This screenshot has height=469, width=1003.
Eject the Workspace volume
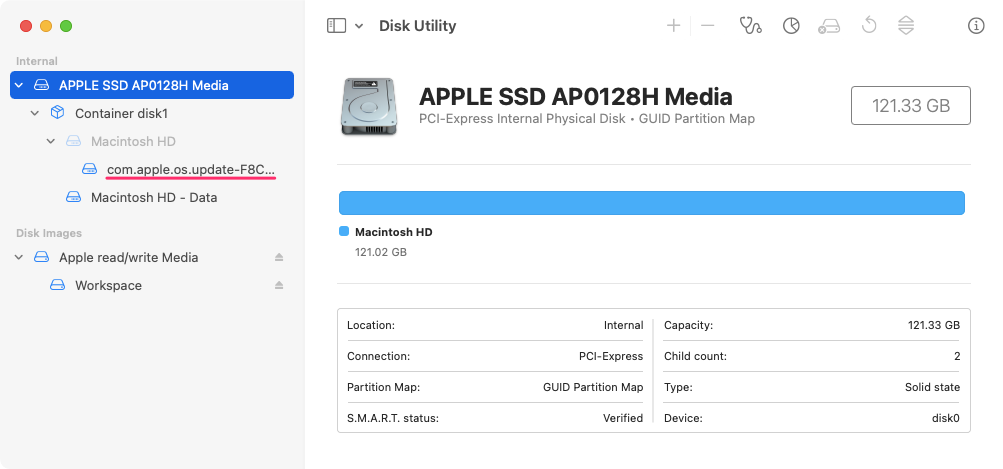point(280,286)
